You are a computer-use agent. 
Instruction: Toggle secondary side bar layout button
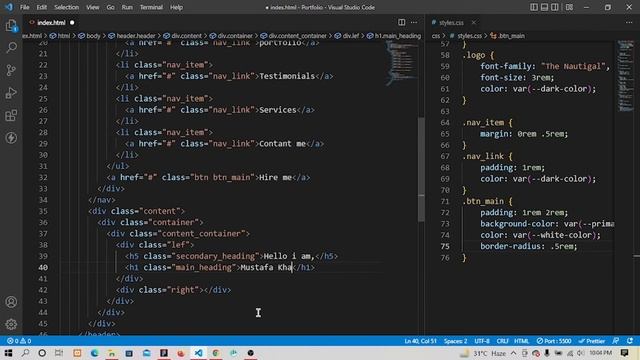click(555, 7)
